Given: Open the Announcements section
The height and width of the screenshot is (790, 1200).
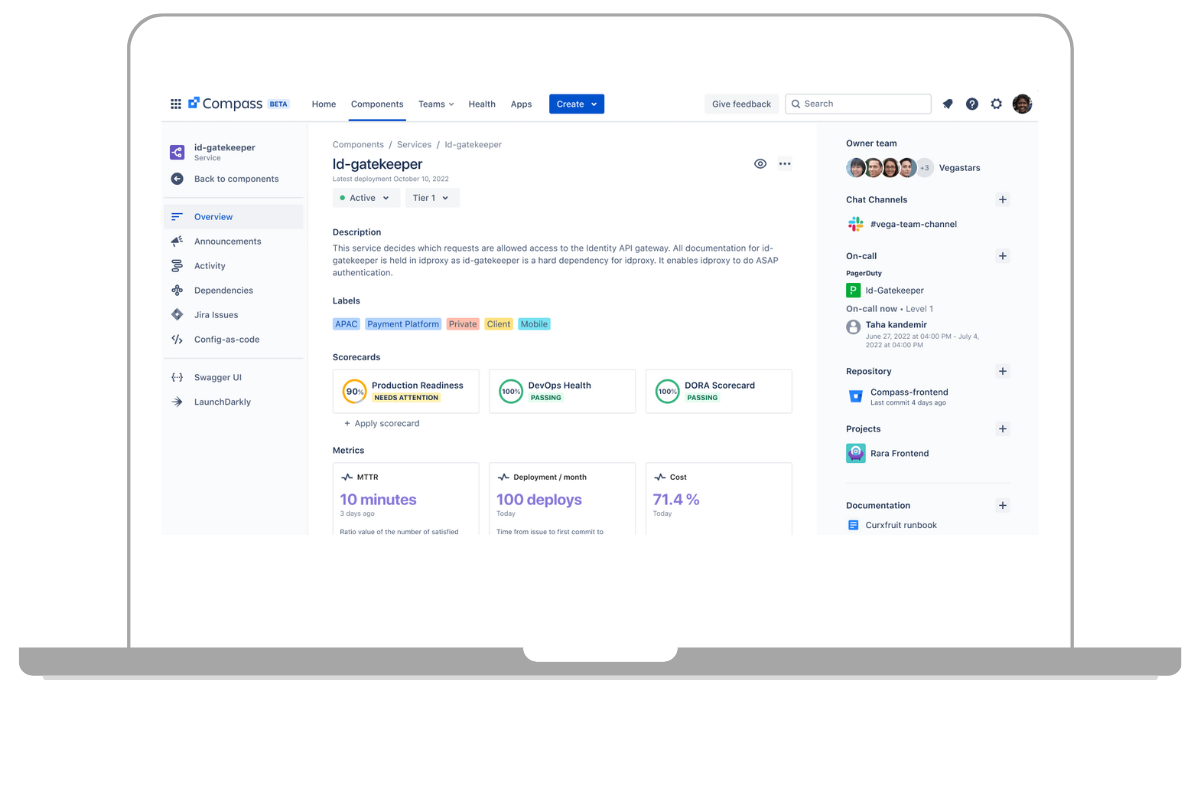Looking at the screenshot, I should pos(225,241).
